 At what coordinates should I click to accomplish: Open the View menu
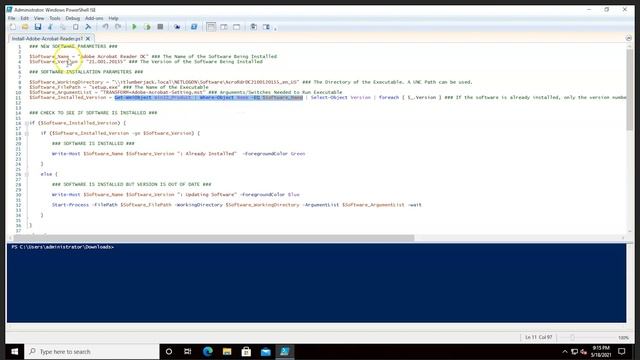point(39,18)
